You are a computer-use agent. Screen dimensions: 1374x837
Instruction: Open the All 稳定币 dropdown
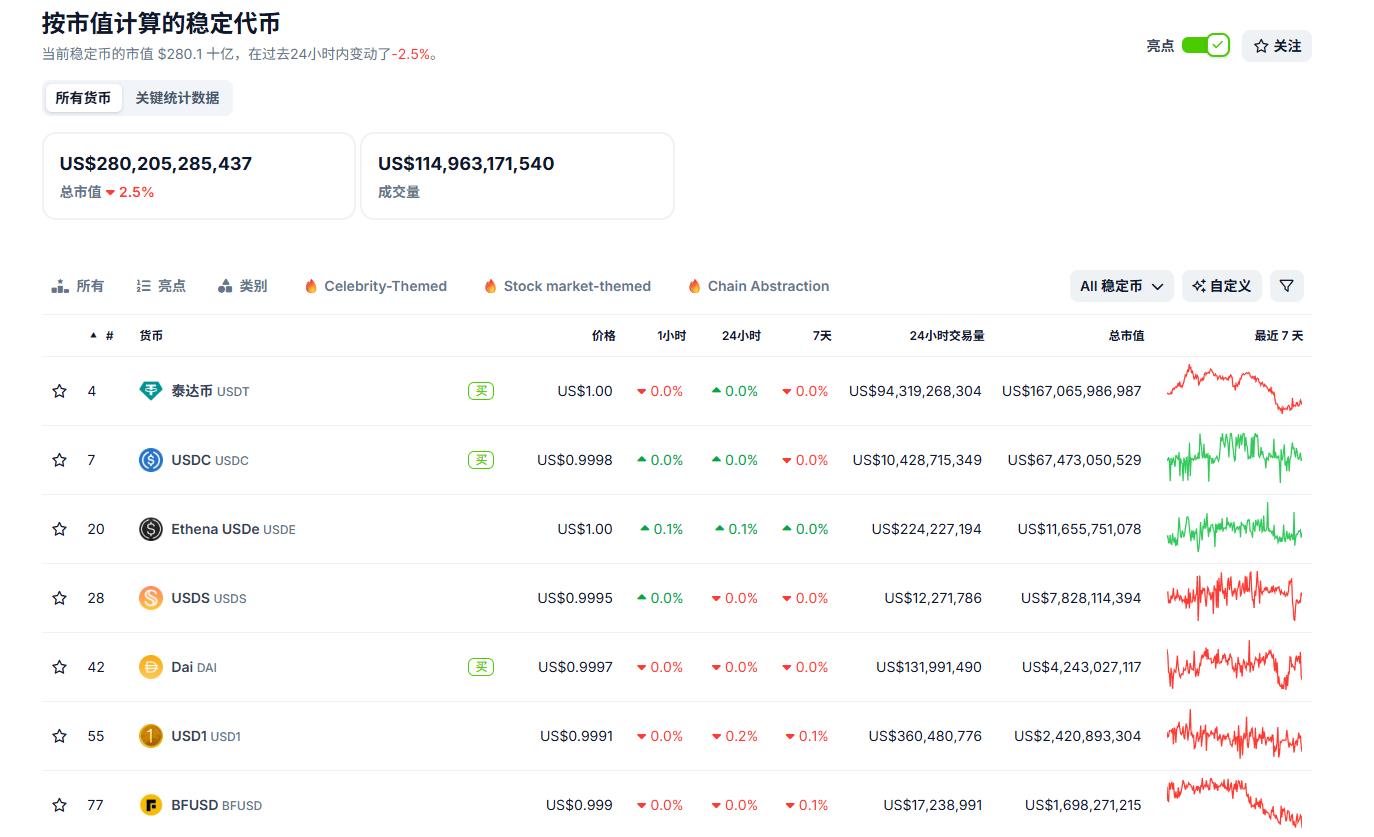pyautogui.click(x=1121, y=286)
